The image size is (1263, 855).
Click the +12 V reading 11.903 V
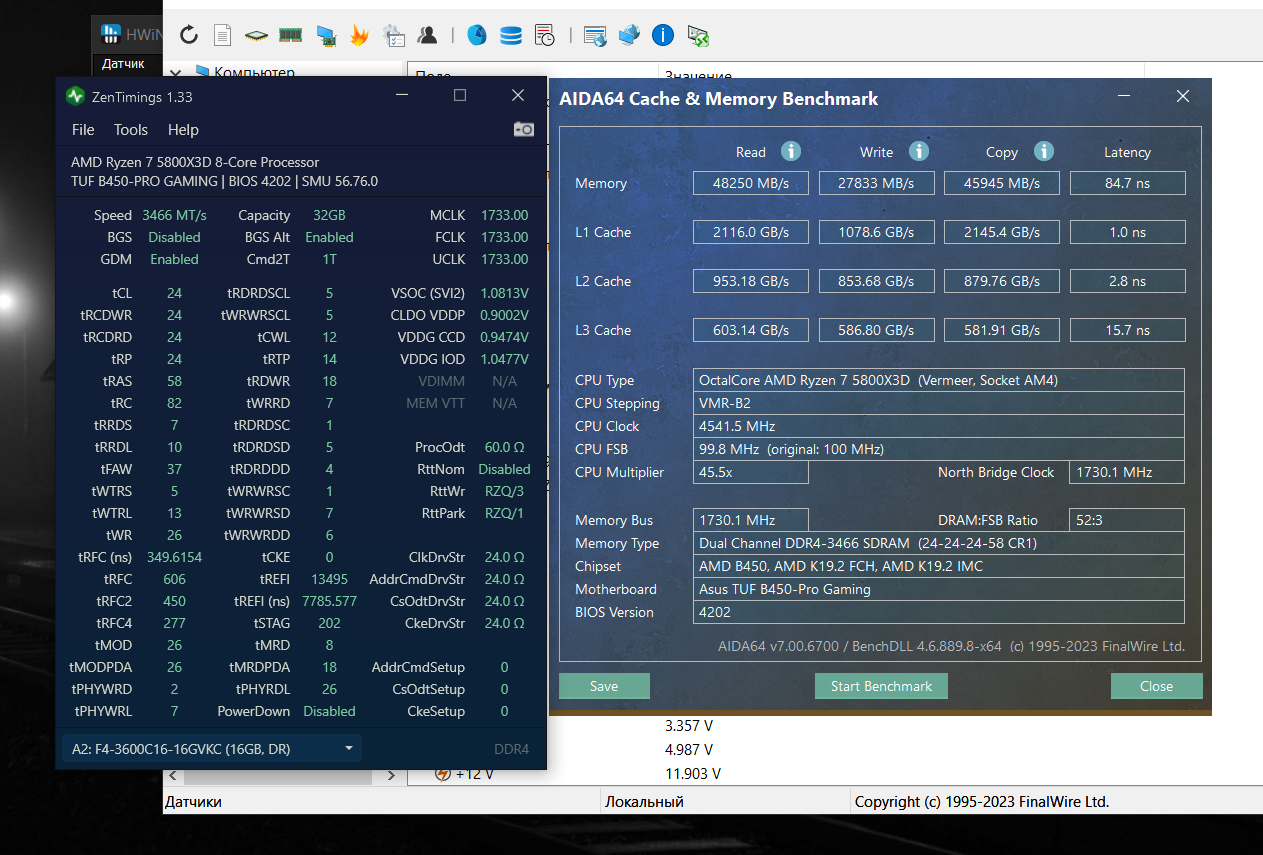(x=693, y=774)
